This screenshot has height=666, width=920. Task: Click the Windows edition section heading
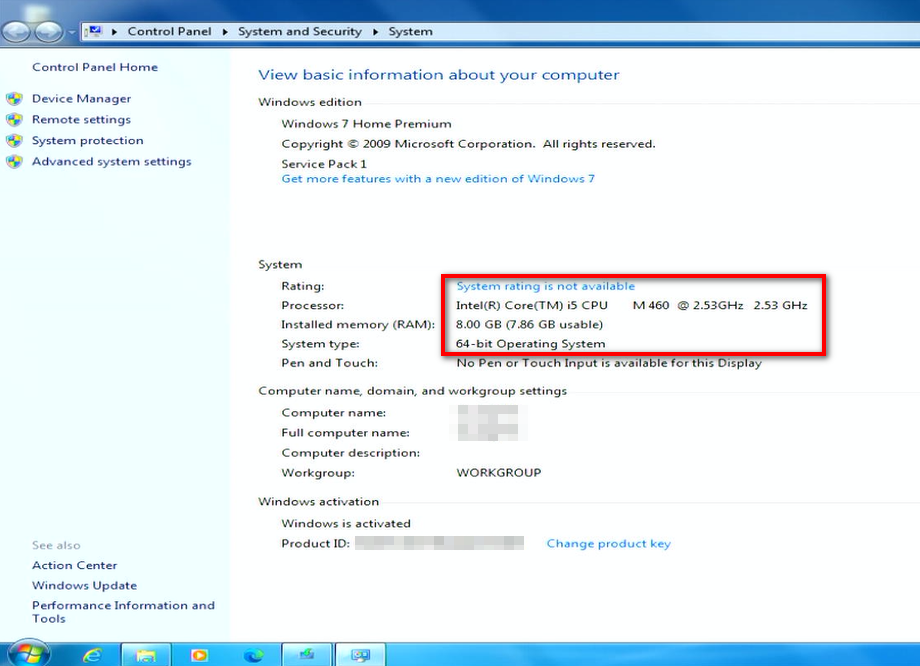[x=310, y=102]
